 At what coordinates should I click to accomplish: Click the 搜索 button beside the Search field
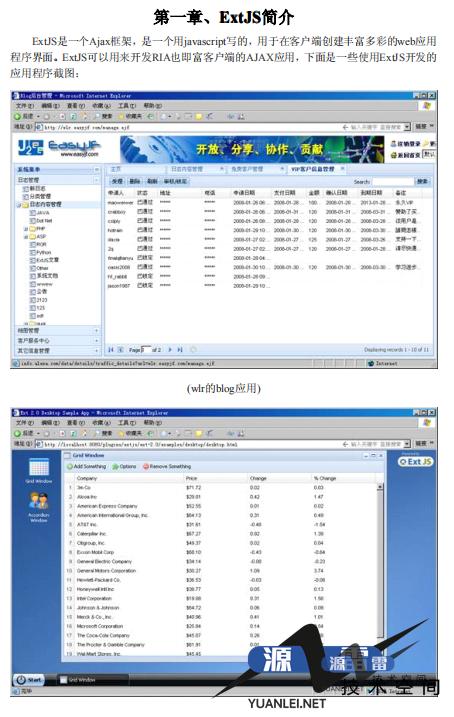click(x=422, y=182)
